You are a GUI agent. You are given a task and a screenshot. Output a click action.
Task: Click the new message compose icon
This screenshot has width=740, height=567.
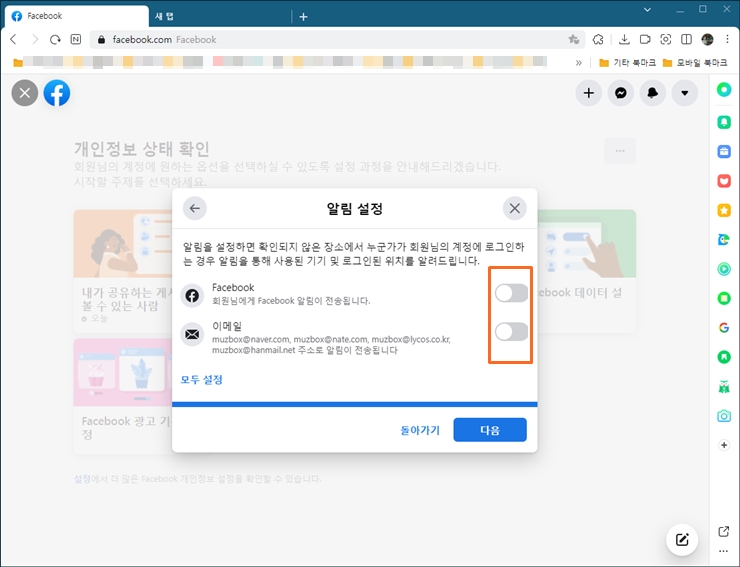[682, 540]
